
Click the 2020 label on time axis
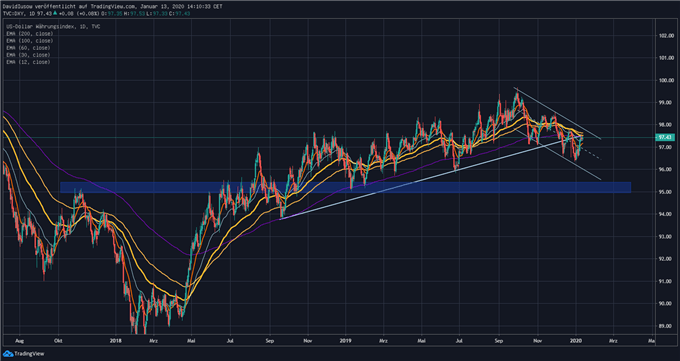click(x=576, y=341)
